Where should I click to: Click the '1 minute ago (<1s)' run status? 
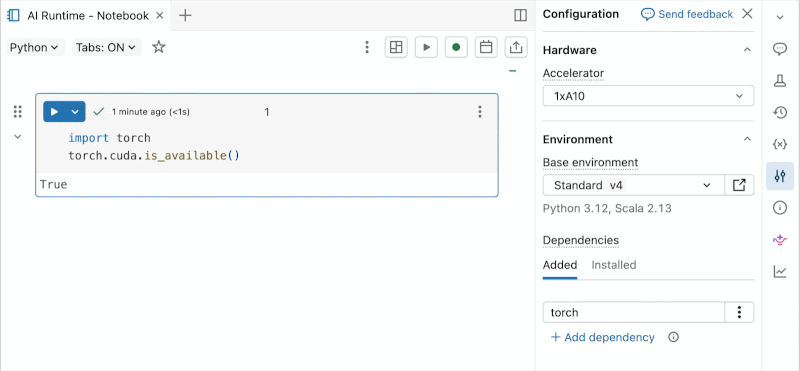point(151,112)
